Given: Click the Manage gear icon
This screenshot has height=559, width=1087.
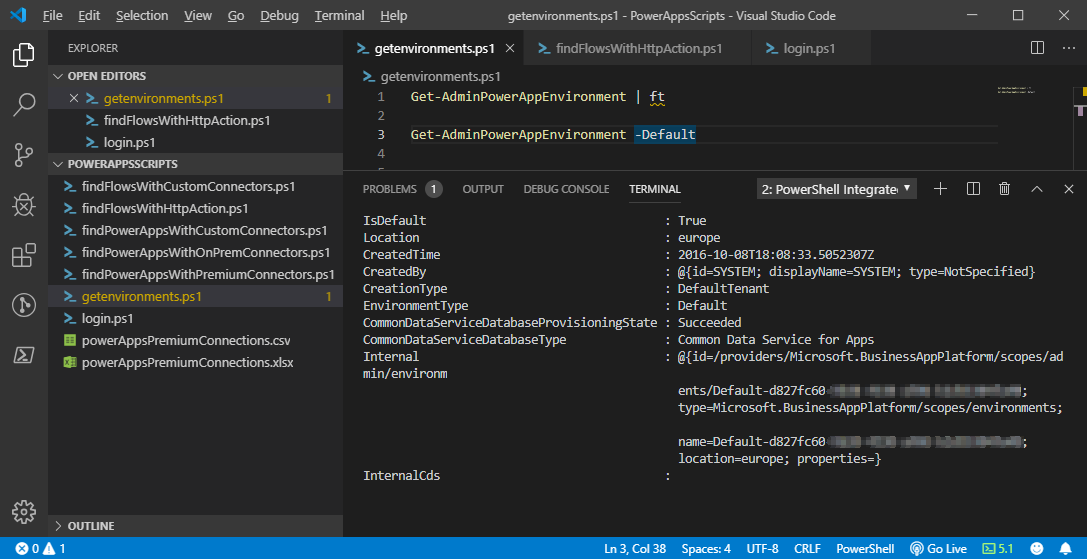Looking at the screenshot, I should pyautogui.click(x=24, y=510).
